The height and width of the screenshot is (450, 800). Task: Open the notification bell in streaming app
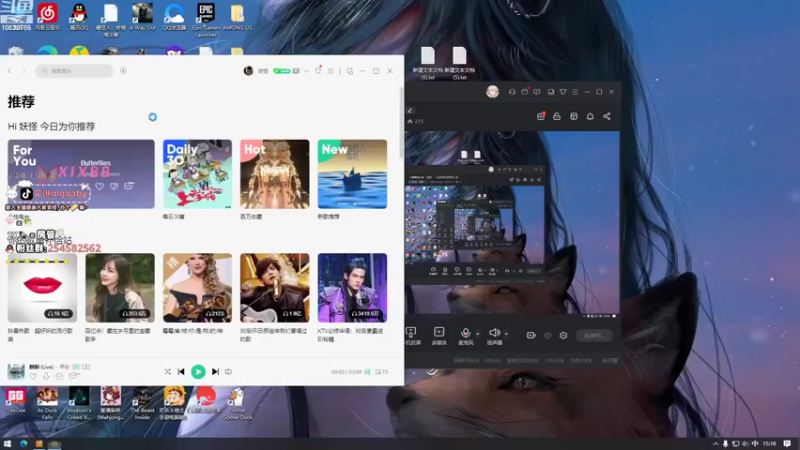(x=590, y=116)
